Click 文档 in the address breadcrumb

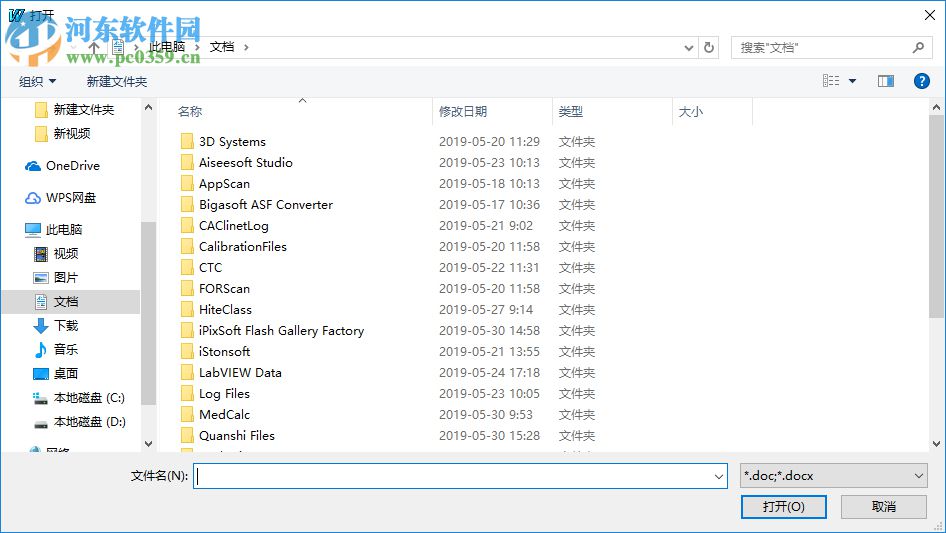tap(222, 47)
